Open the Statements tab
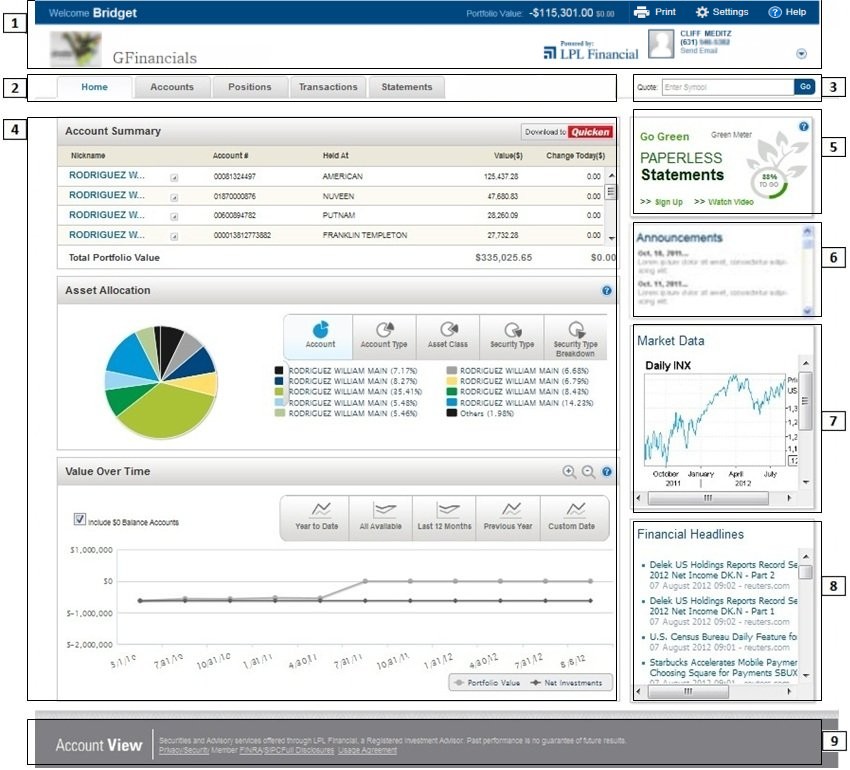Image resolution: width=850 pixels, height=770 pixels. point(406,87)
